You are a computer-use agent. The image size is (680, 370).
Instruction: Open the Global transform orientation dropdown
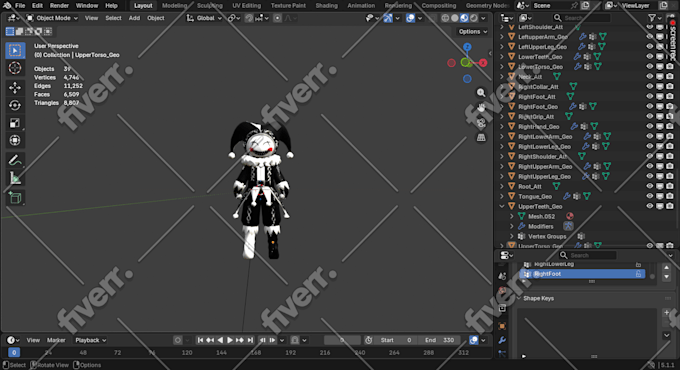204,18
